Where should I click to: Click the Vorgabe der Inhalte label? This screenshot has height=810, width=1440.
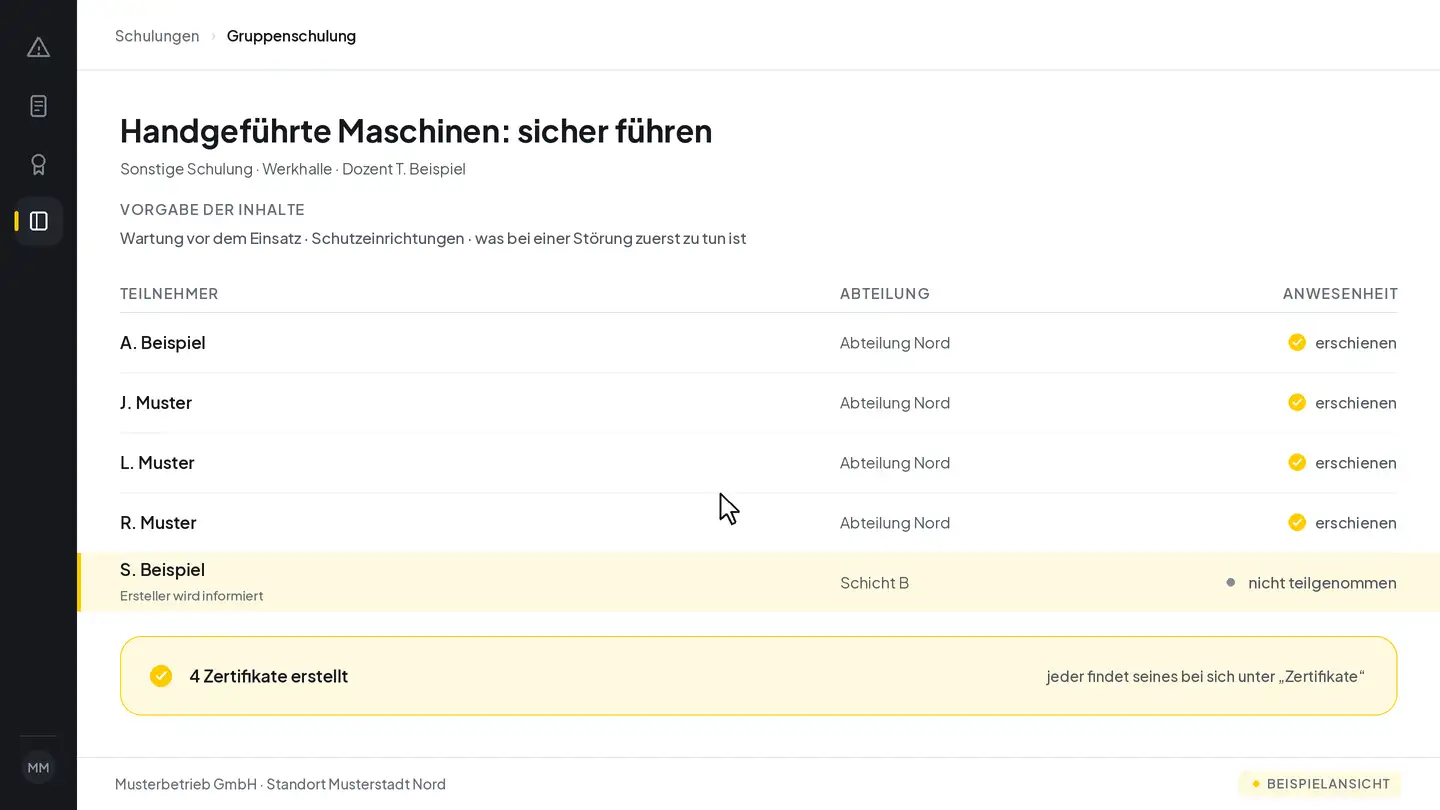click(x=212, y=210)
